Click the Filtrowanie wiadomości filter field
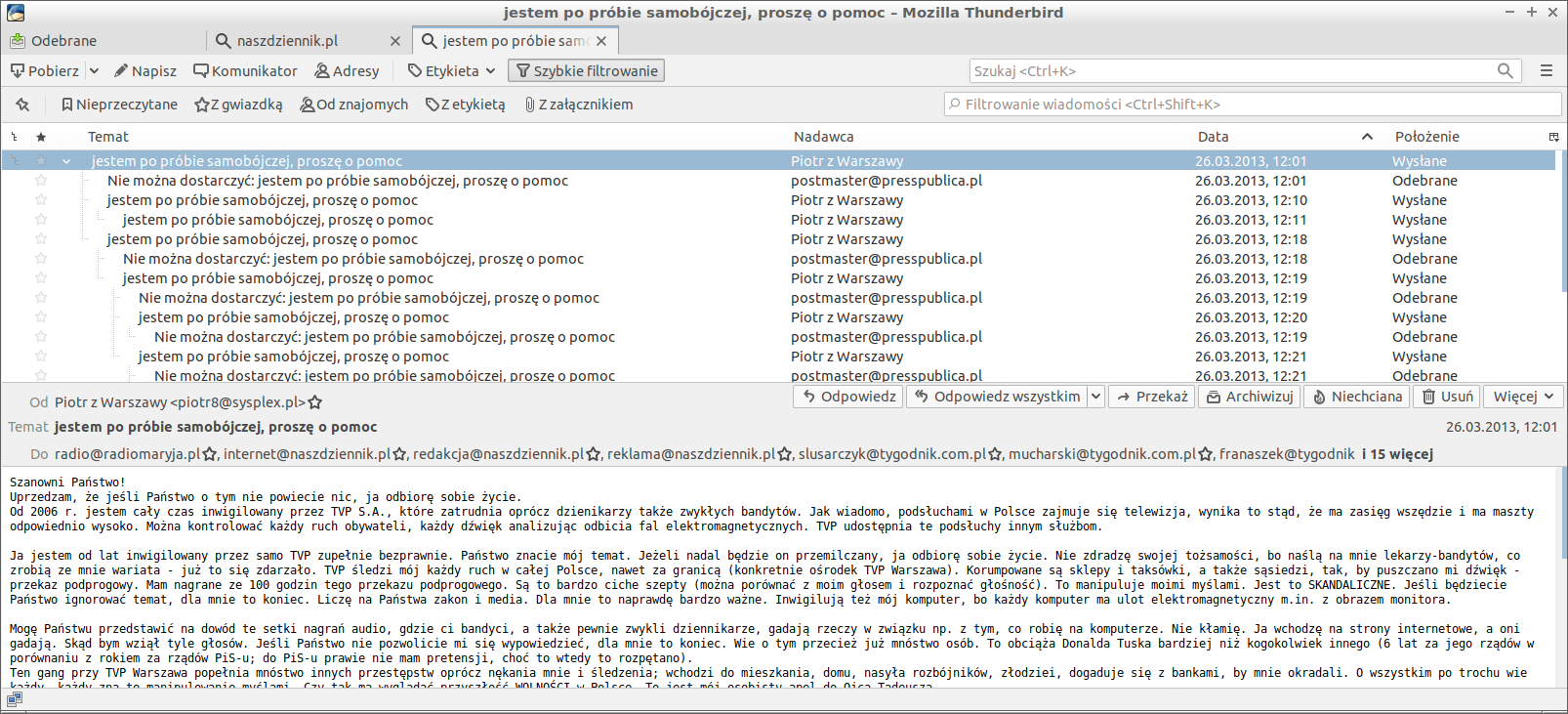The image size is (1568, 714). 1253,105
